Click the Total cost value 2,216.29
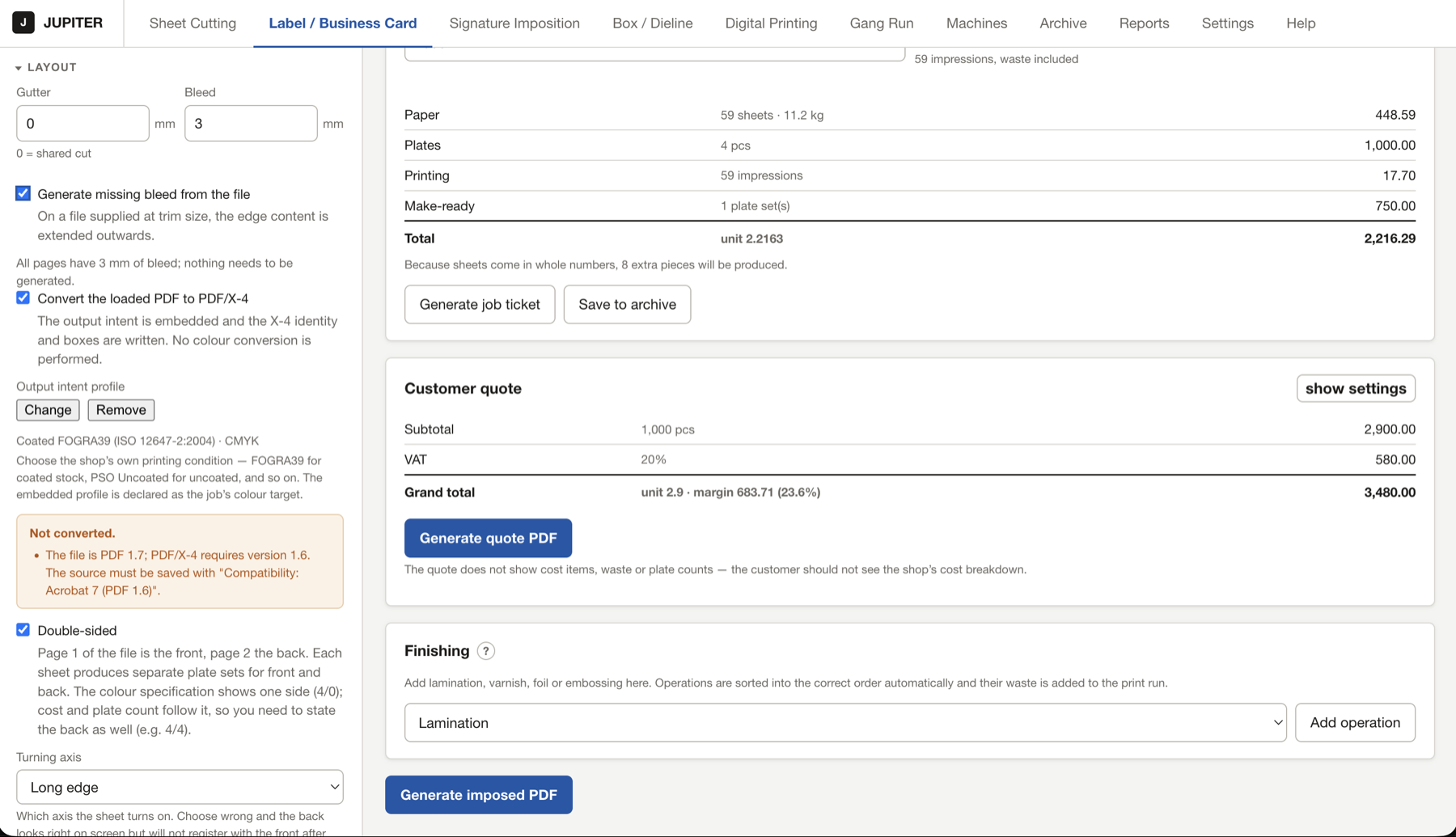The width and height of the screenshot is (1456, 837). [x=1390, y=239]
